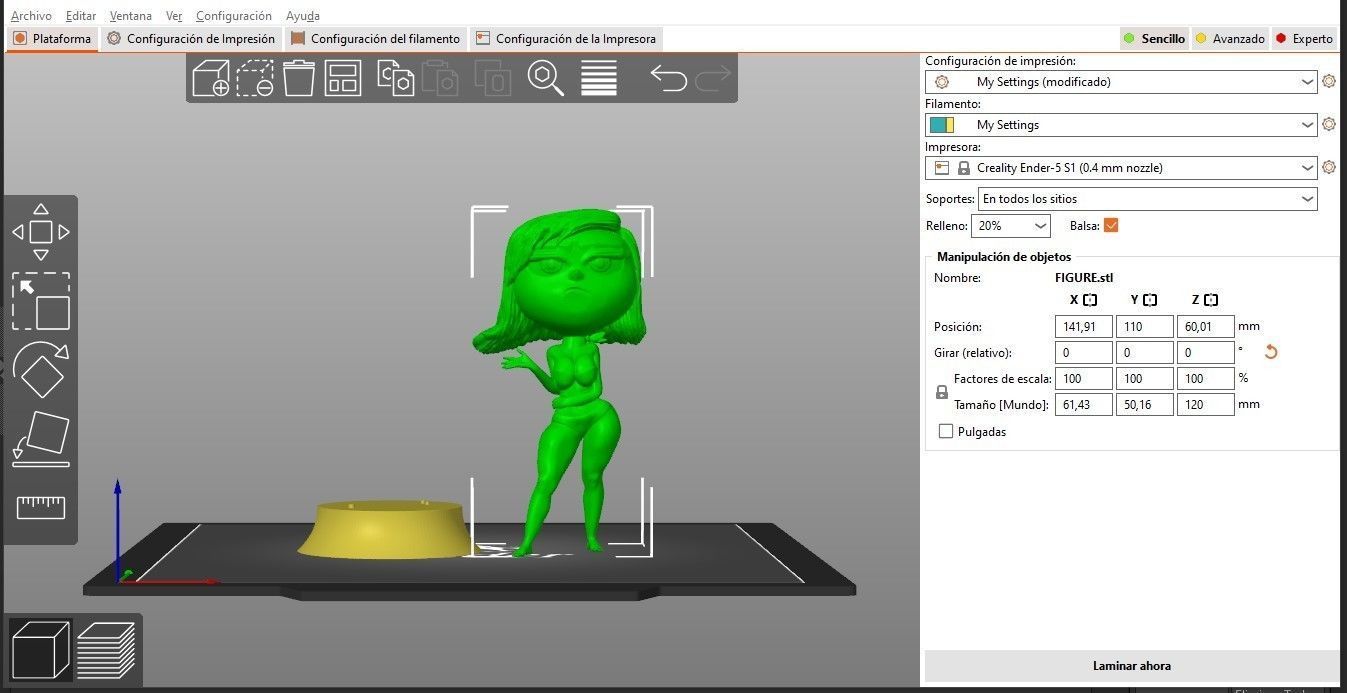The image size is (1347, 693).
Task: Click the FIGURE.stl object name
Action: (1084, 278)
